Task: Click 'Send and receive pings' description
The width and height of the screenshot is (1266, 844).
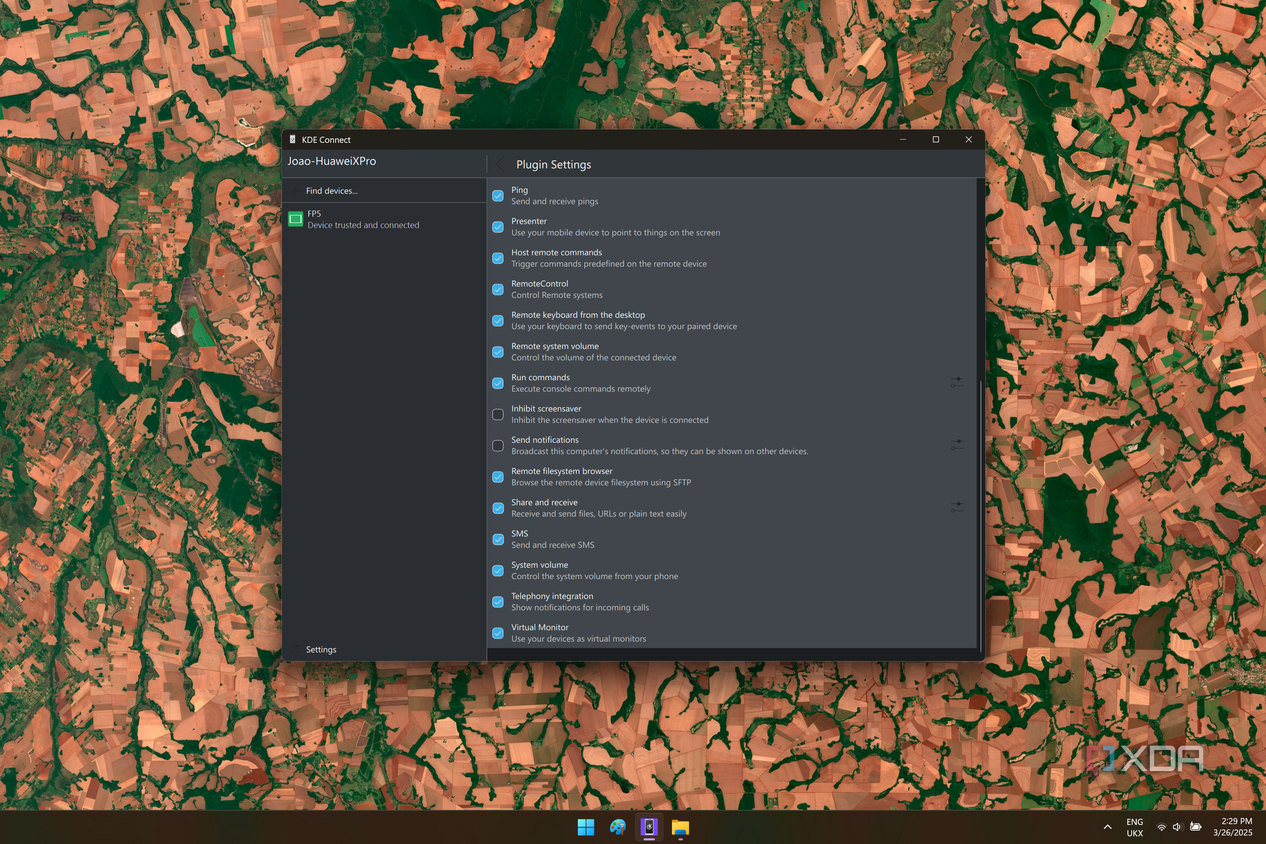Action: tap(555, 202)
